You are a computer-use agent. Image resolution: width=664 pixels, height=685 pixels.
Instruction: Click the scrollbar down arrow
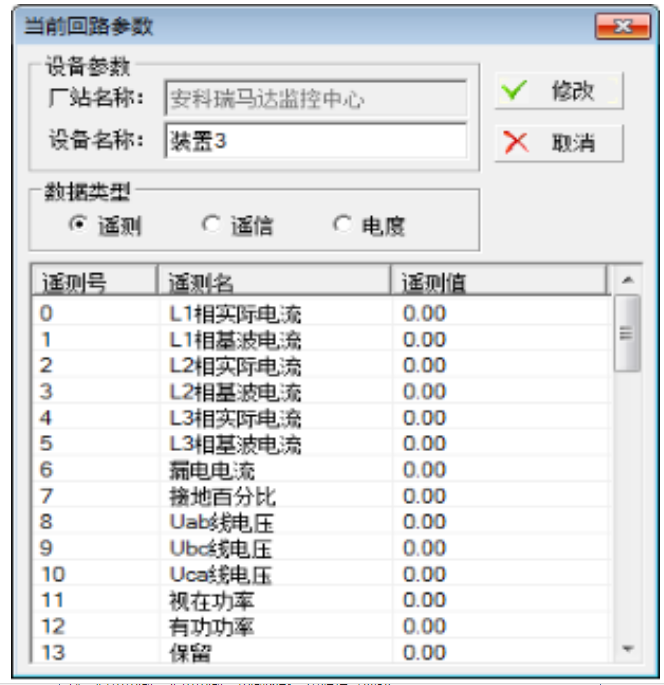pos(628,648)
